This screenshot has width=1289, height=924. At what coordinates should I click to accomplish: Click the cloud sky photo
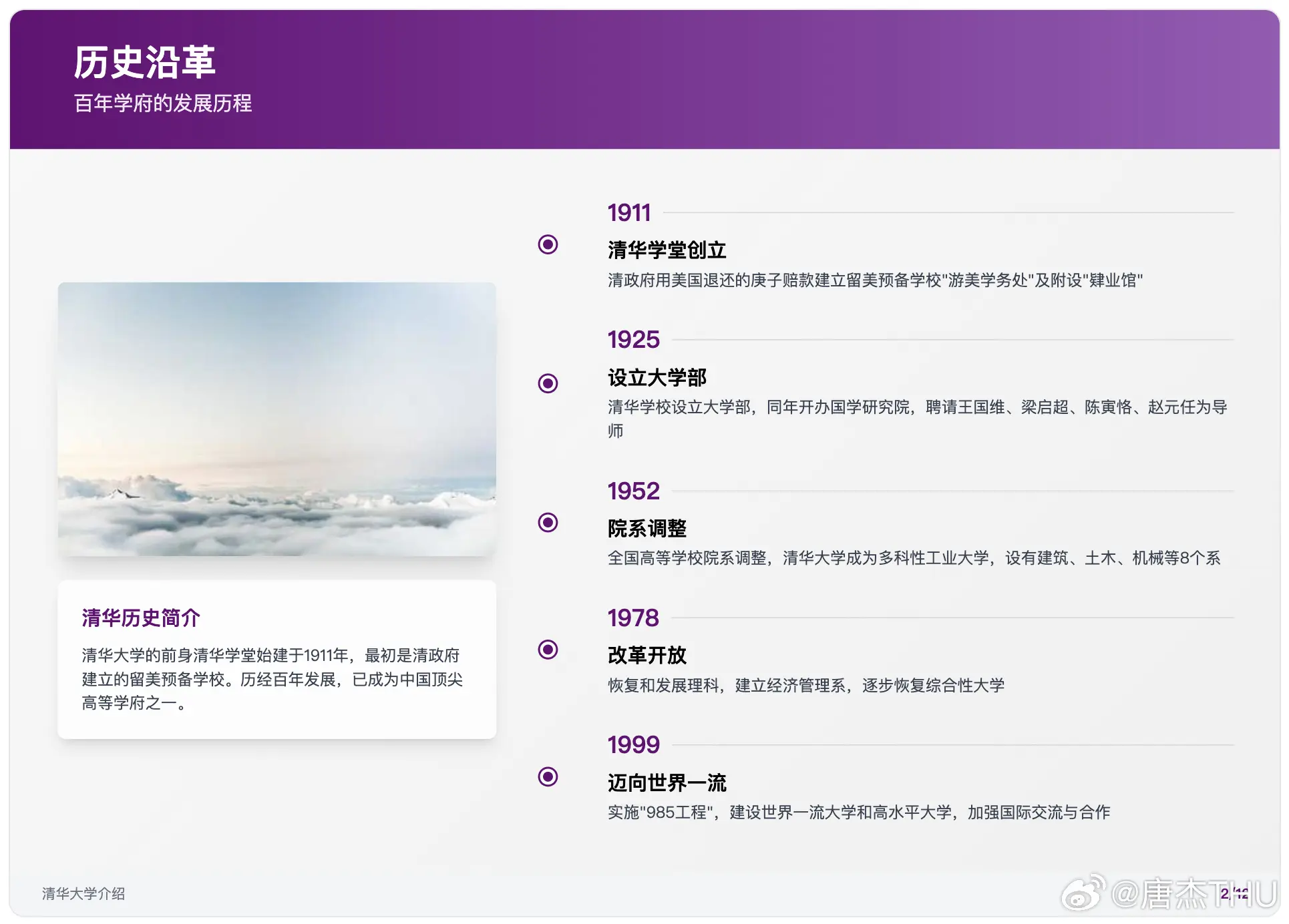[x=277, y=419]
